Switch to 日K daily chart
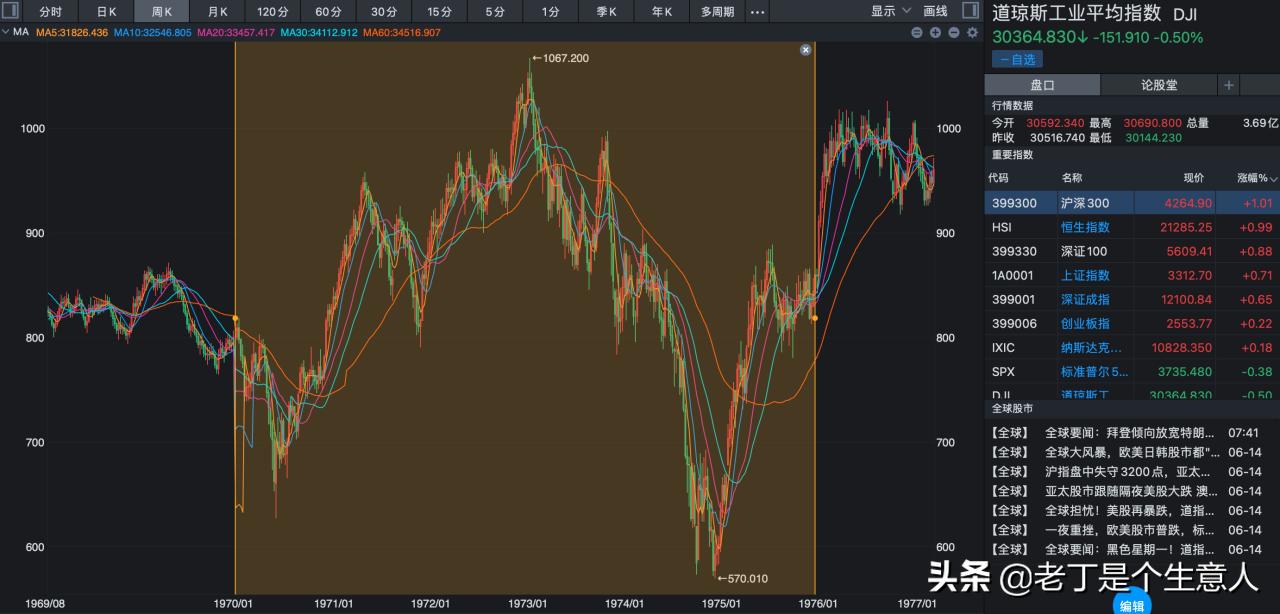The width and height of the screenshot is (1280, 614). tap(106, 12)
